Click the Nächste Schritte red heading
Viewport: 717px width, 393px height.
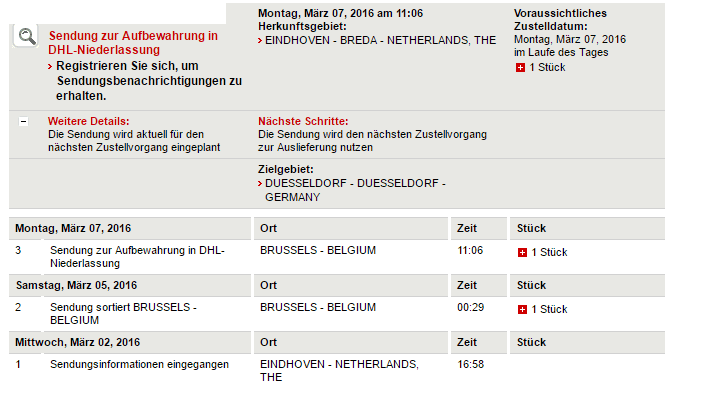303,121
